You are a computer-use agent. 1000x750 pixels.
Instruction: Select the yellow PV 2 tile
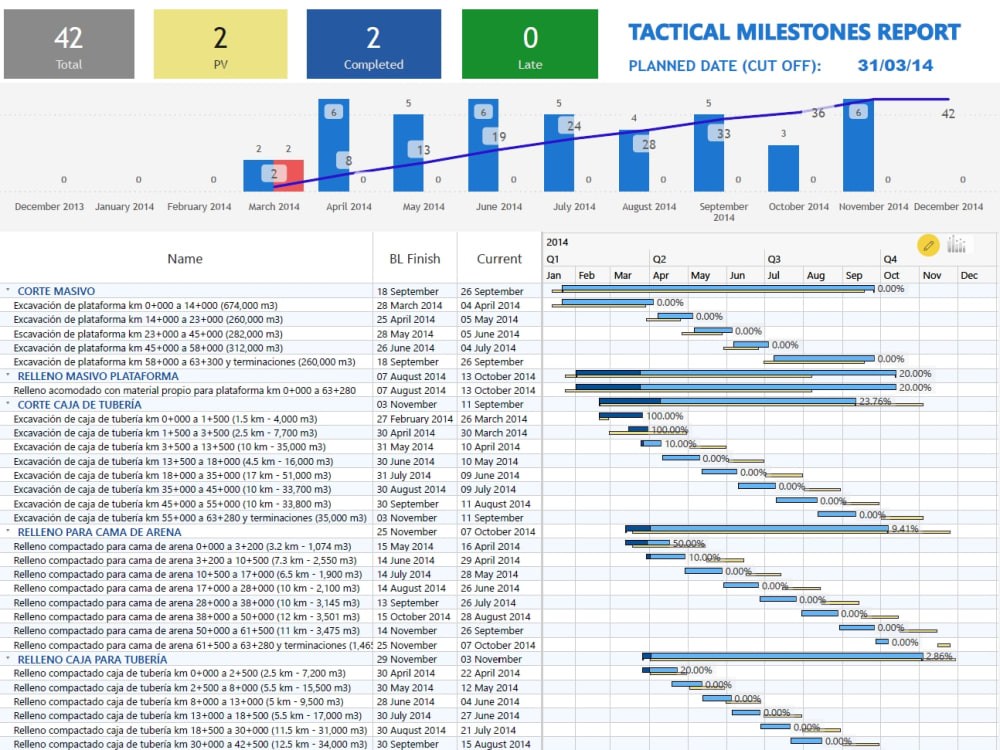(x=220, y=44)
